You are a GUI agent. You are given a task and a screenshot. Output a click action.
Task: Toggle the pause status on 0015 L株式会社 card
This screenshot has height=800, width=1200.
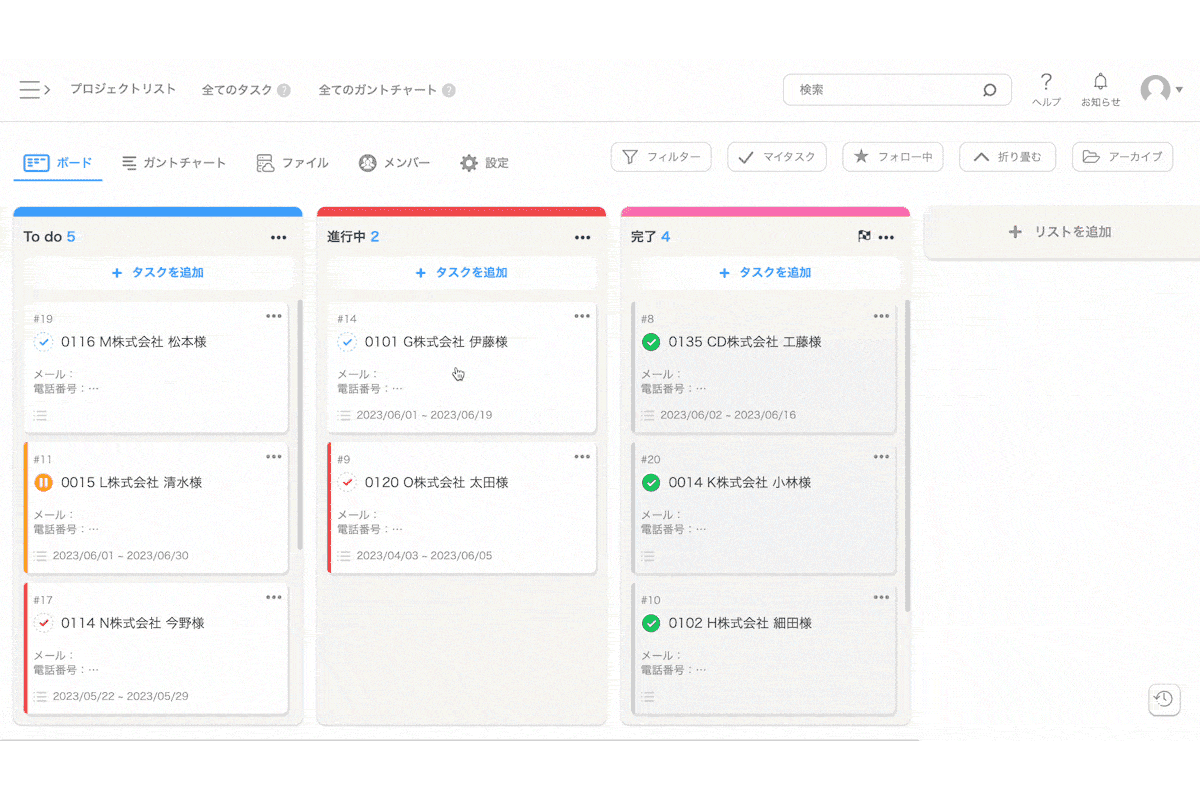coord(43,482)
